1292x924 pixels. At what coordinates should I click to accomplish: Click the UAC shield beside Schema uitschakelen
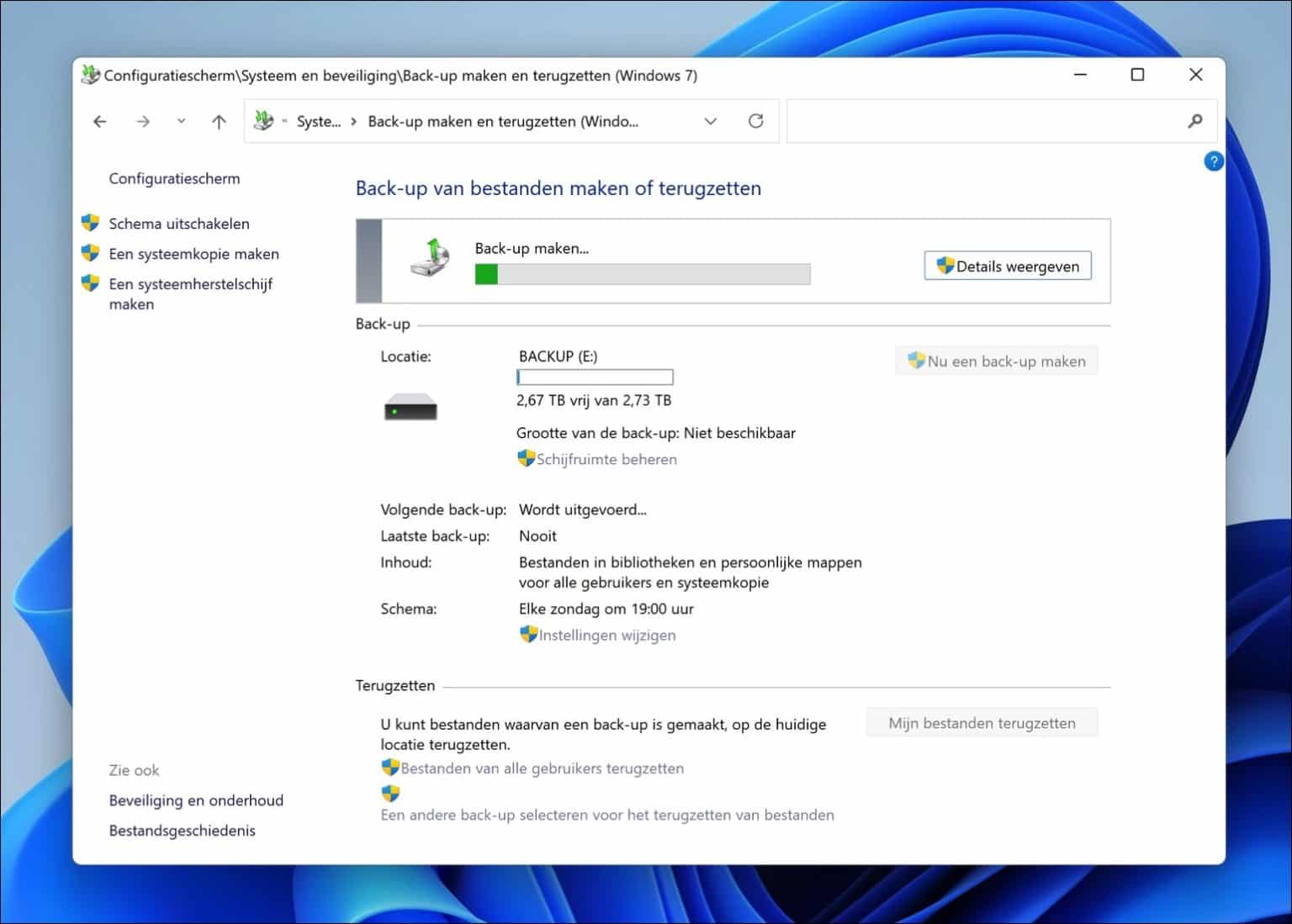pos(90,223)
